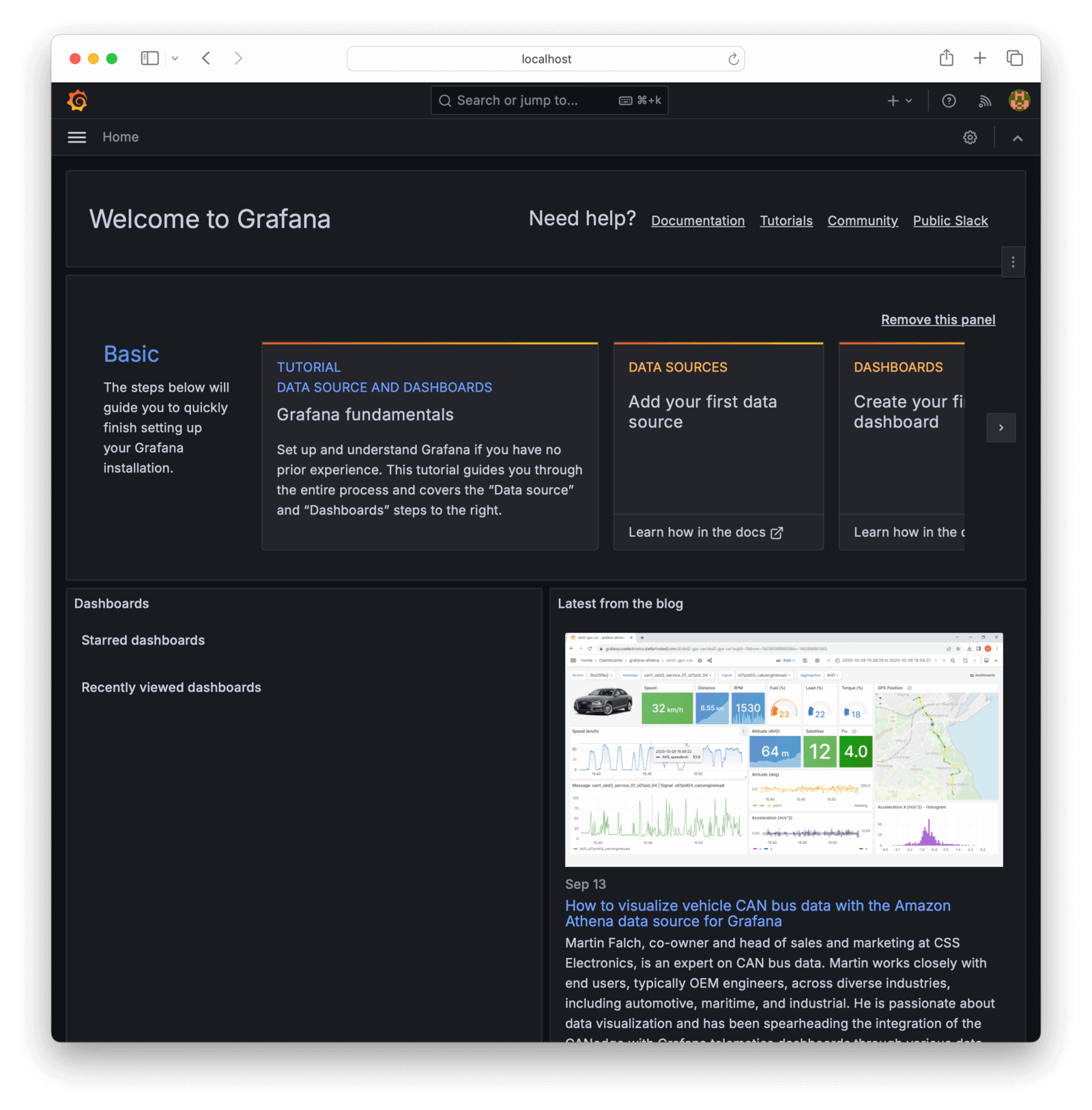1092x1110 pixels.
Task: Click Remove this panel
Action: pos(938,319)
